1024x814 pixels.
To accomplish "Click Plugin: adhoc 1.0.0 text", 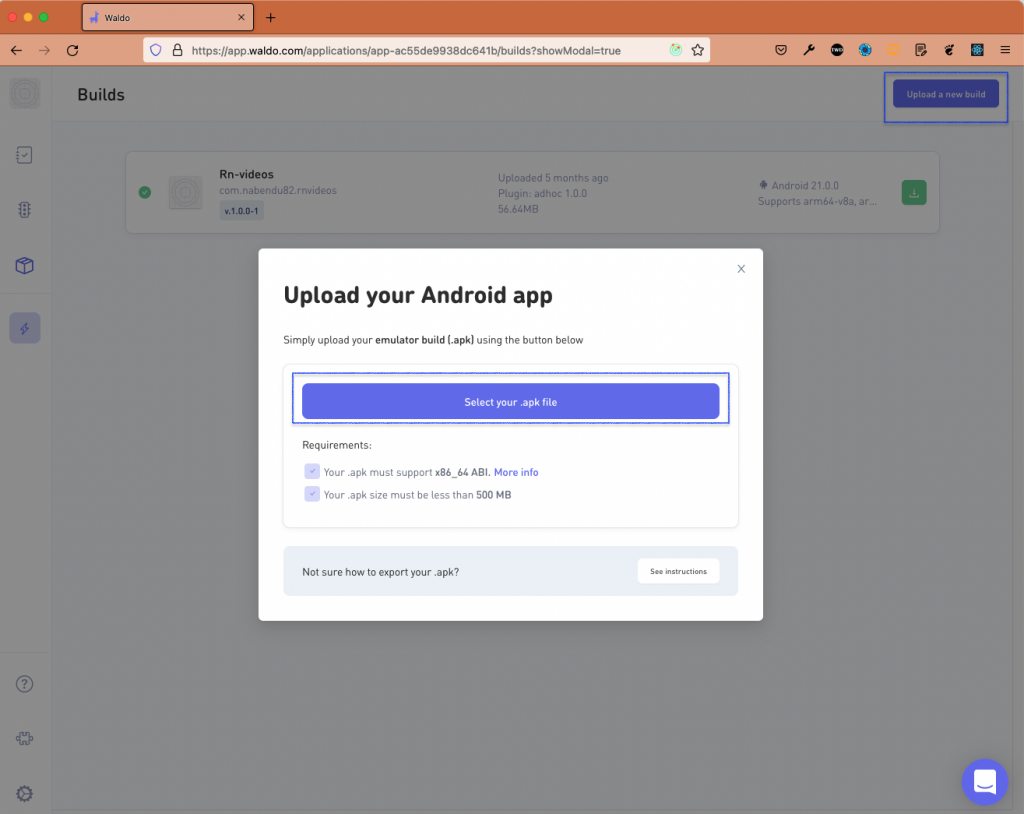I will click(x=542, y=193).
